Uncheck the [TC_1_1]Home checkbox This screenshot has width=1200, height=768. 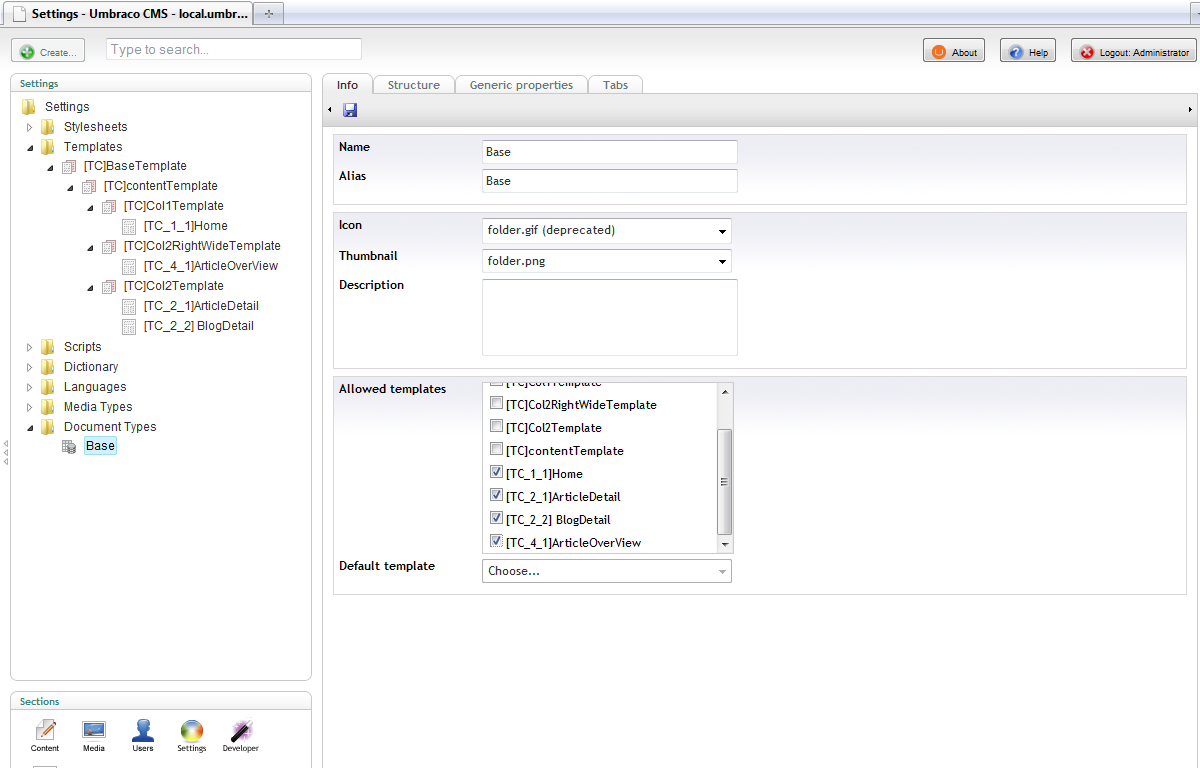[496, 472]
